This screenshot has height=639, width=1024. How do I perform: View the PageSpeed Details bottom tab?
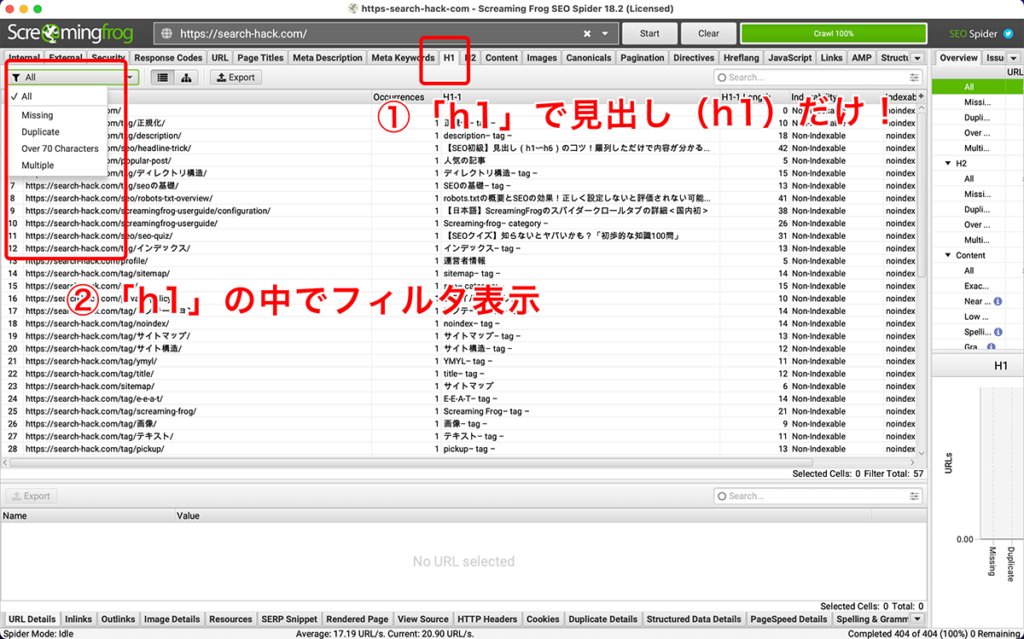[789, 619]
